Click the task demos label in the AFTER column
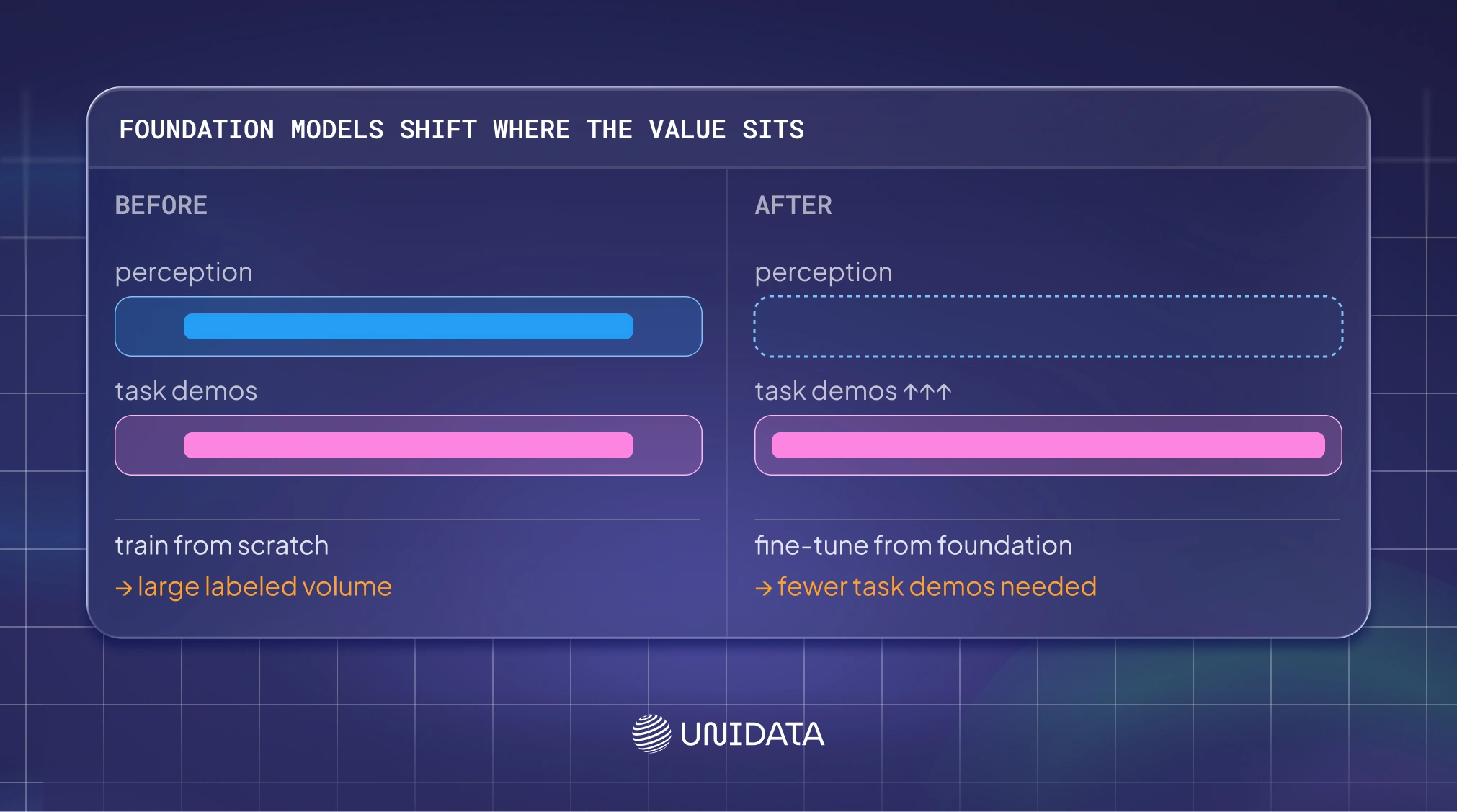Image resolution: width=1457 pixels, height=812 pixels. click(826, 391)
